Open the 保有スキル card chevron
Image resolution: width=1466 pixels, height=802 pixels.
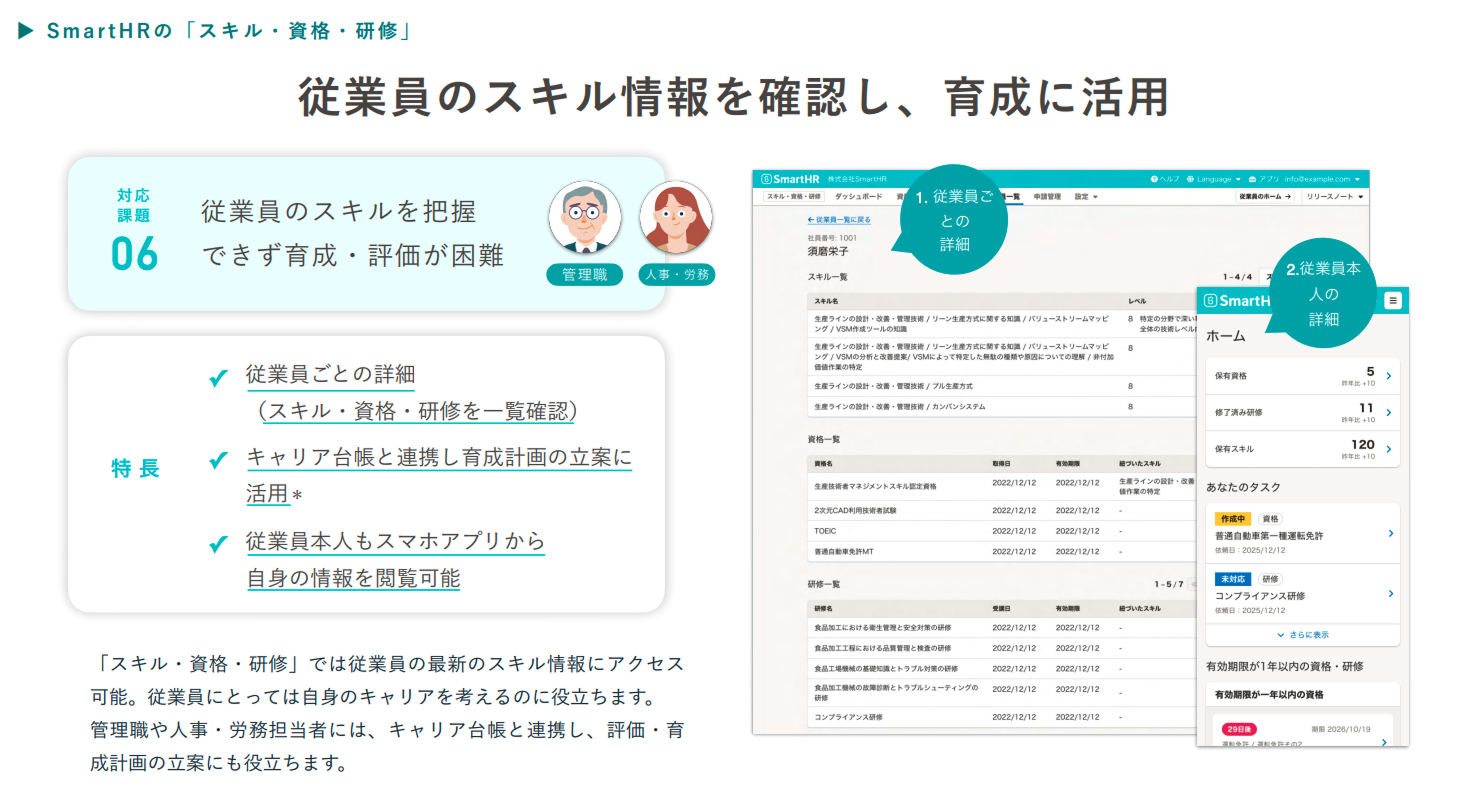1389,449
